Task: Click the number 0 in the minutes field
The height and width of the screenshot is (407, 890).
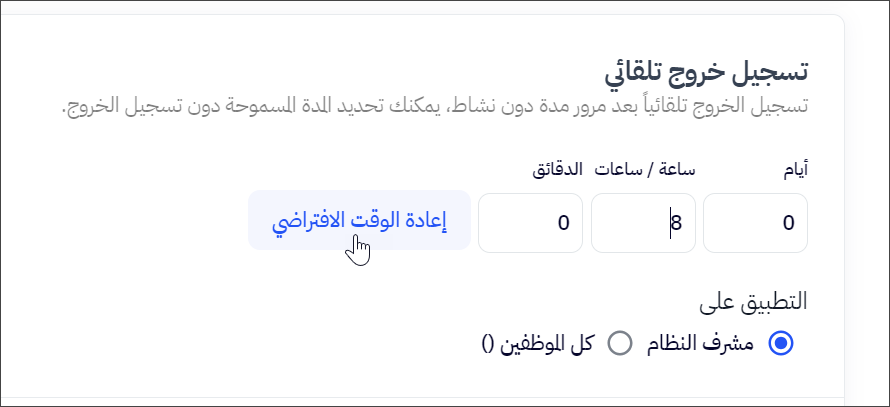Action: (x=563, y=224)
